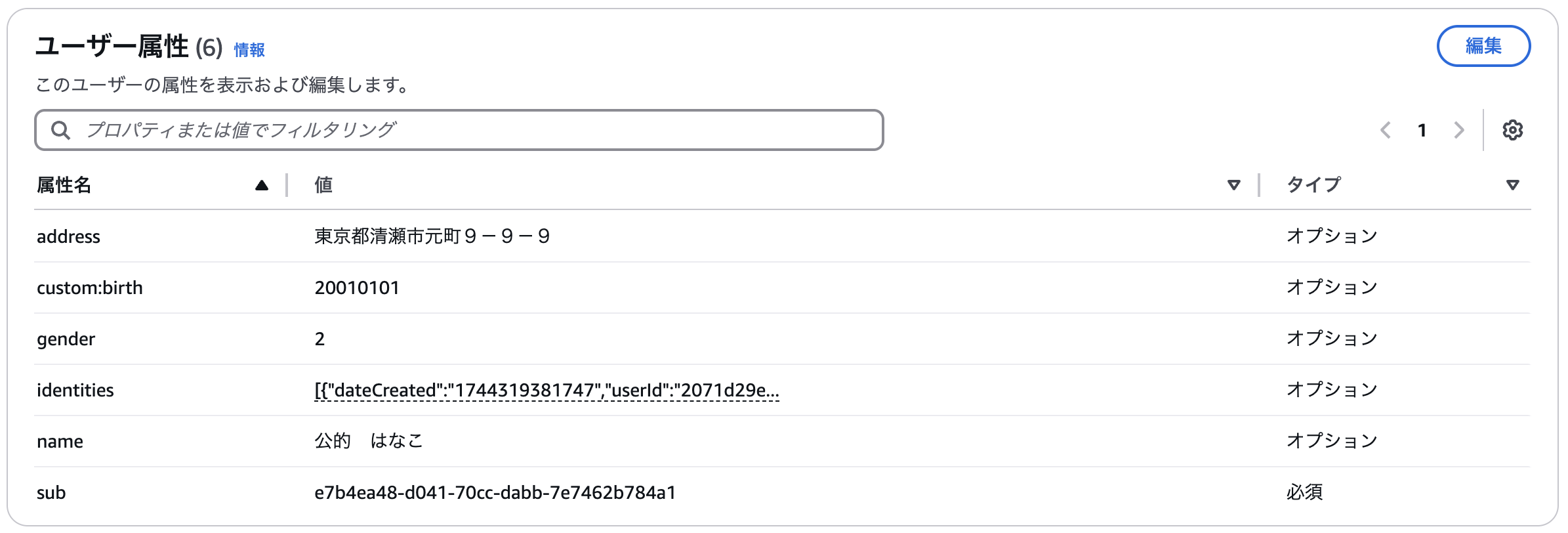Go to previous page with left chevron

point(1385,130)
